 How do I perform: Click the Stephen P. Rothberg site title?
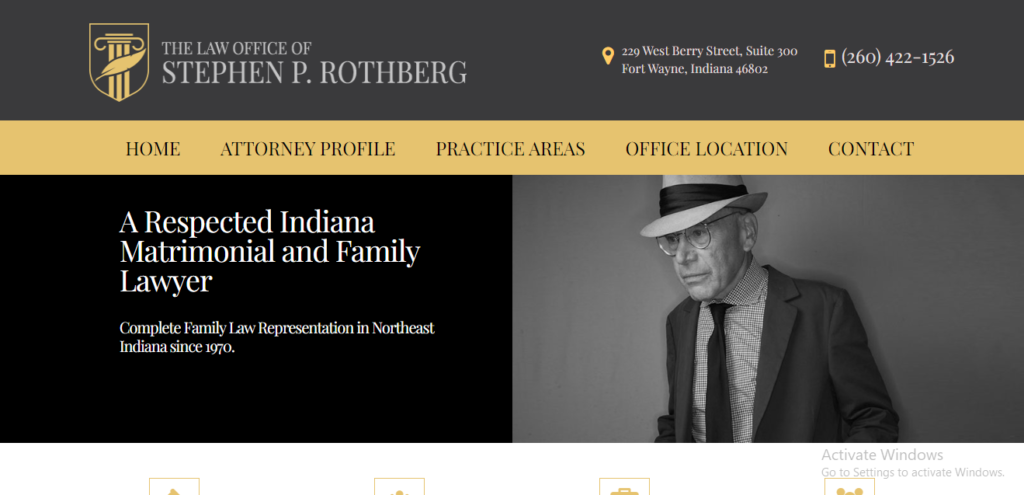coord(314,73)
